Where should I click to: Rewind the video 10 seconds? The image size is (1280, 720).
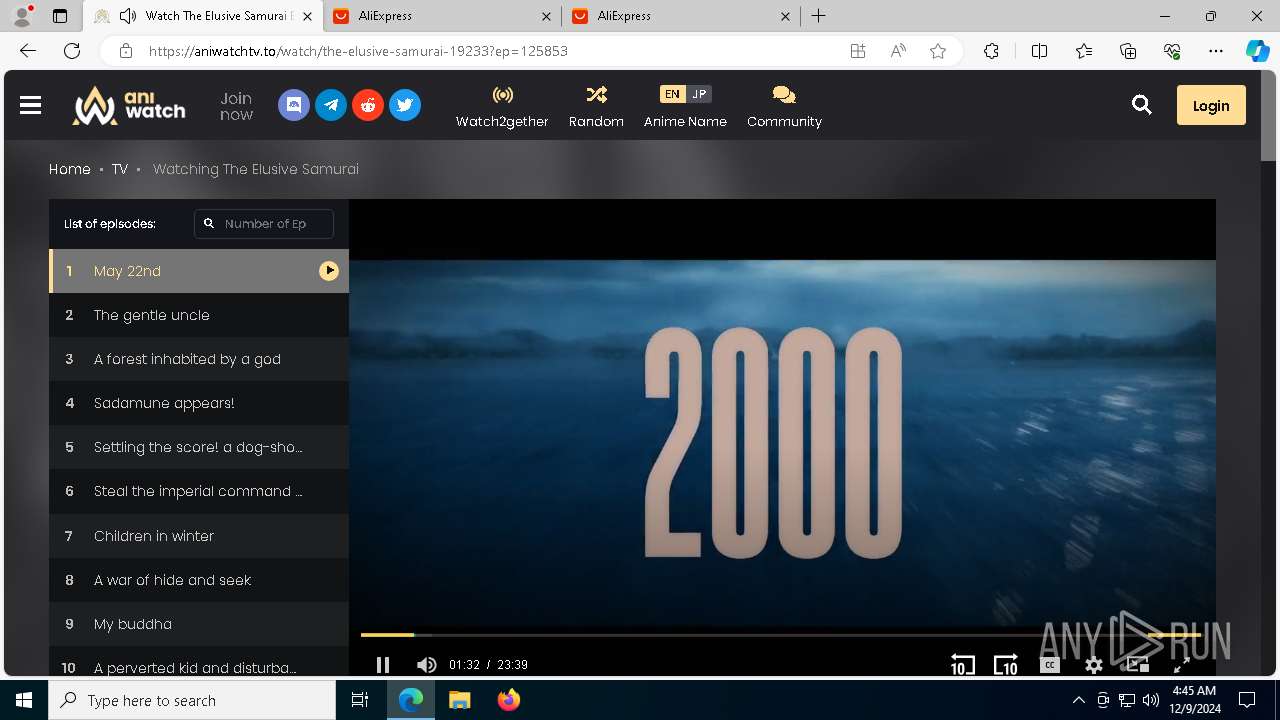[x=962, y=665]
